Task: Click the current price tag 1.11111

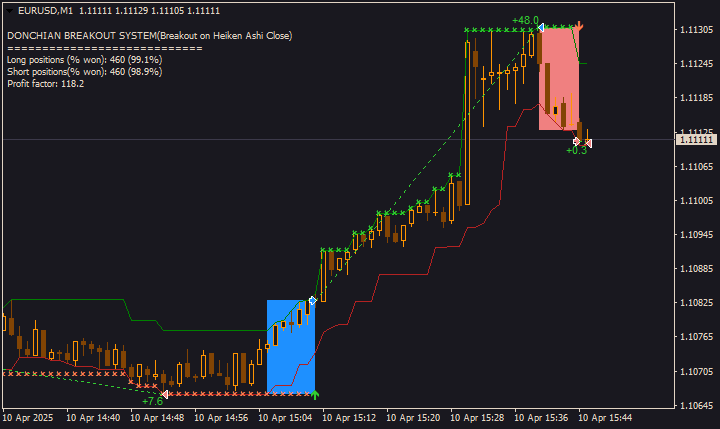Action: point(695,139)
